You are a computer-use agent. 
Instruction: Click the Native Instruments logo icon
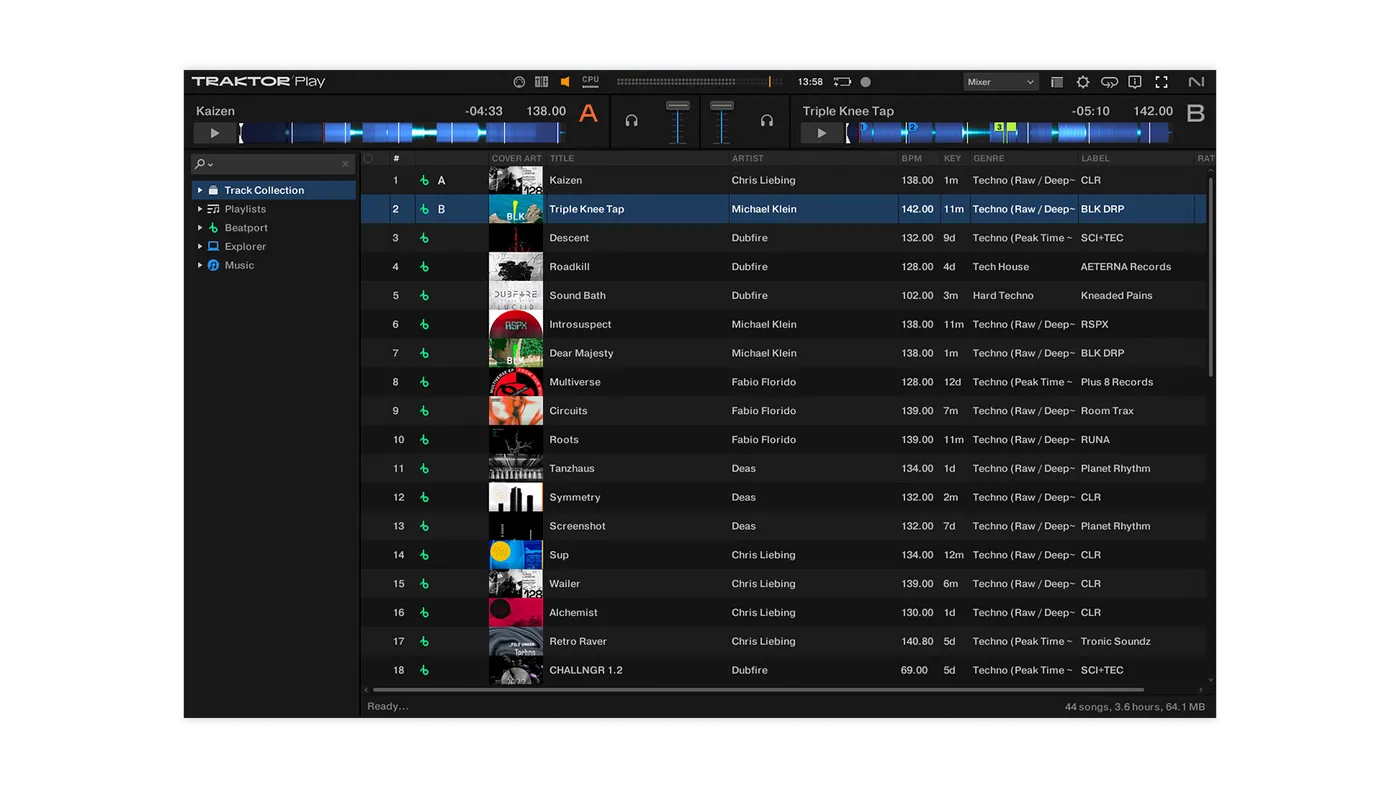tap(1196, 82)
